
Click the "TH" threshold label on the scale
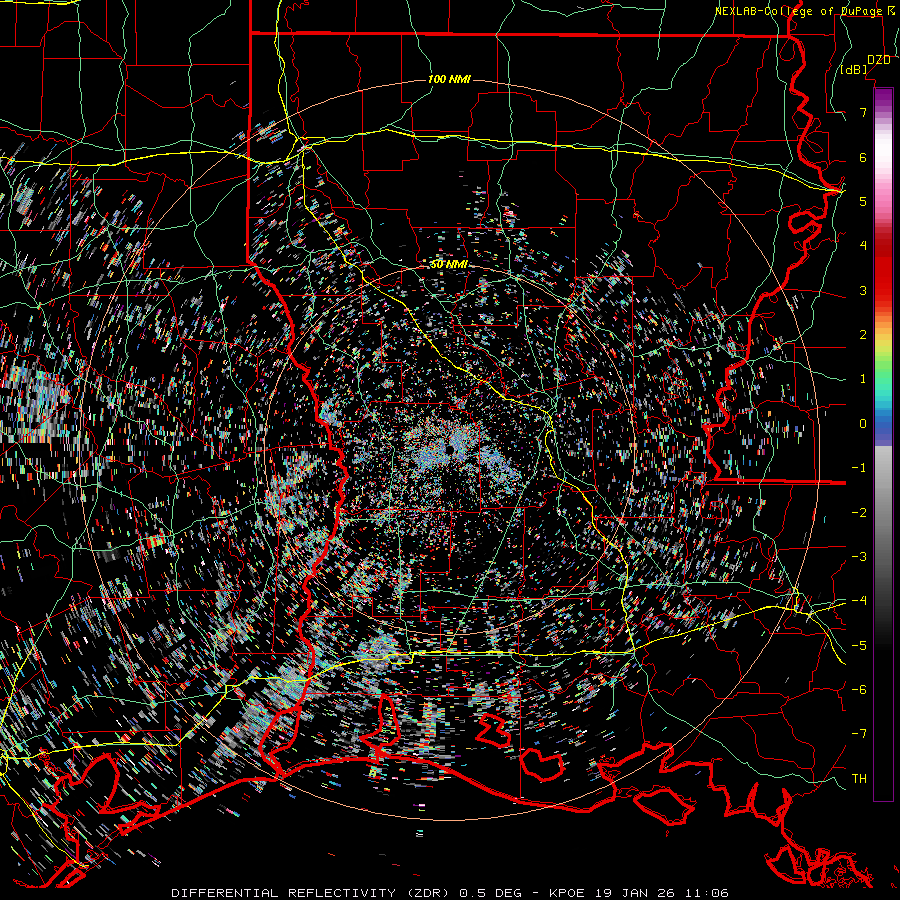coord(859,779)
